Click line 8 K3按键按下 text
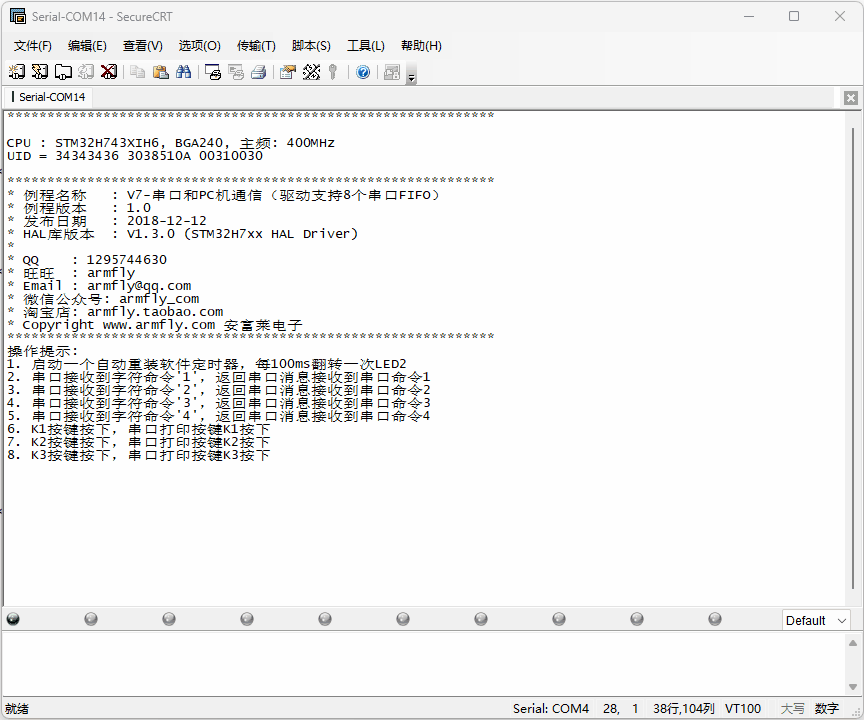This screenshot has width=864, height=720. click(138, 455)
